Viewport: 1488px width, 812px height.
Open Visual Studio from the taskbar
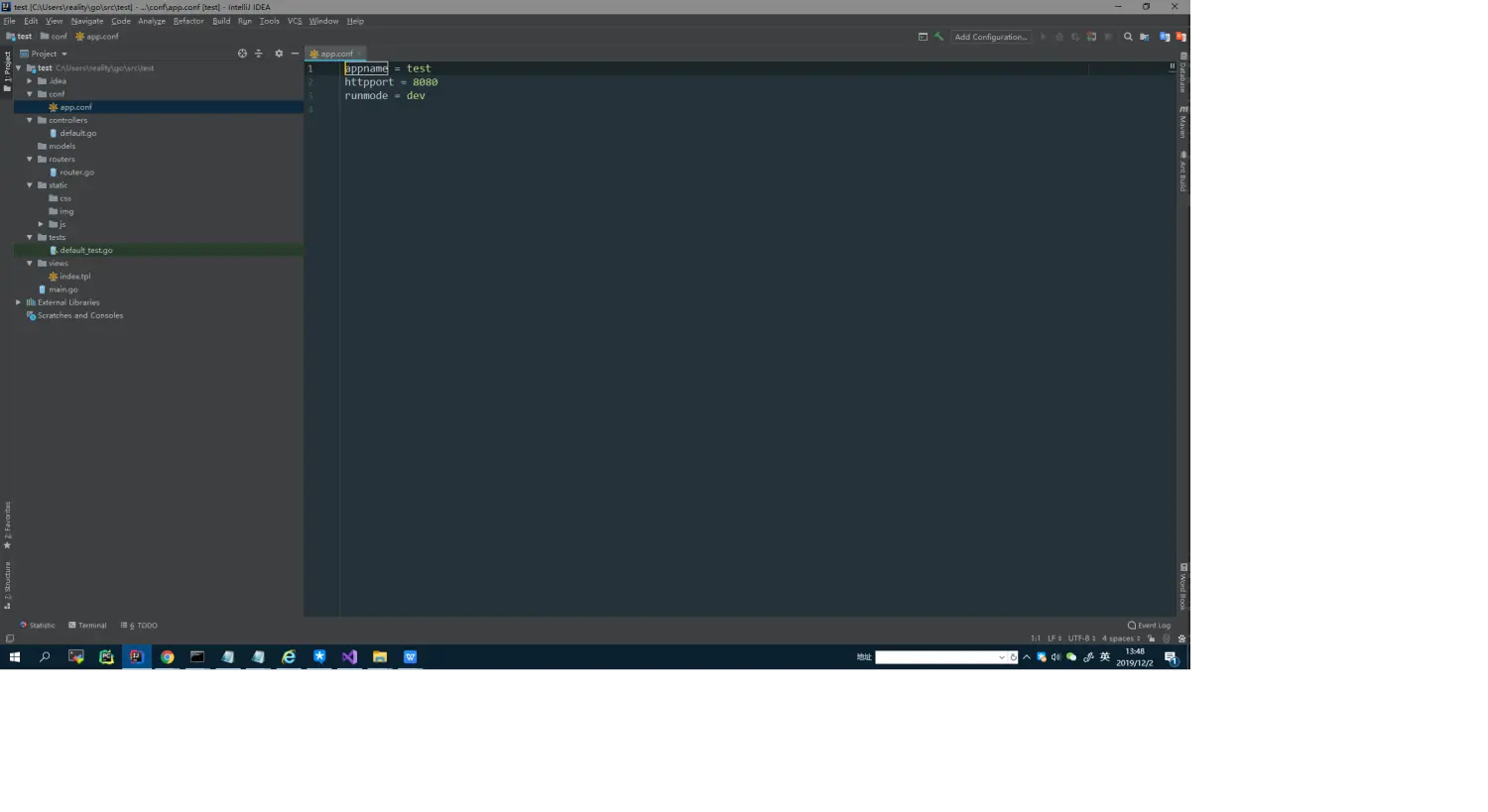349,656
